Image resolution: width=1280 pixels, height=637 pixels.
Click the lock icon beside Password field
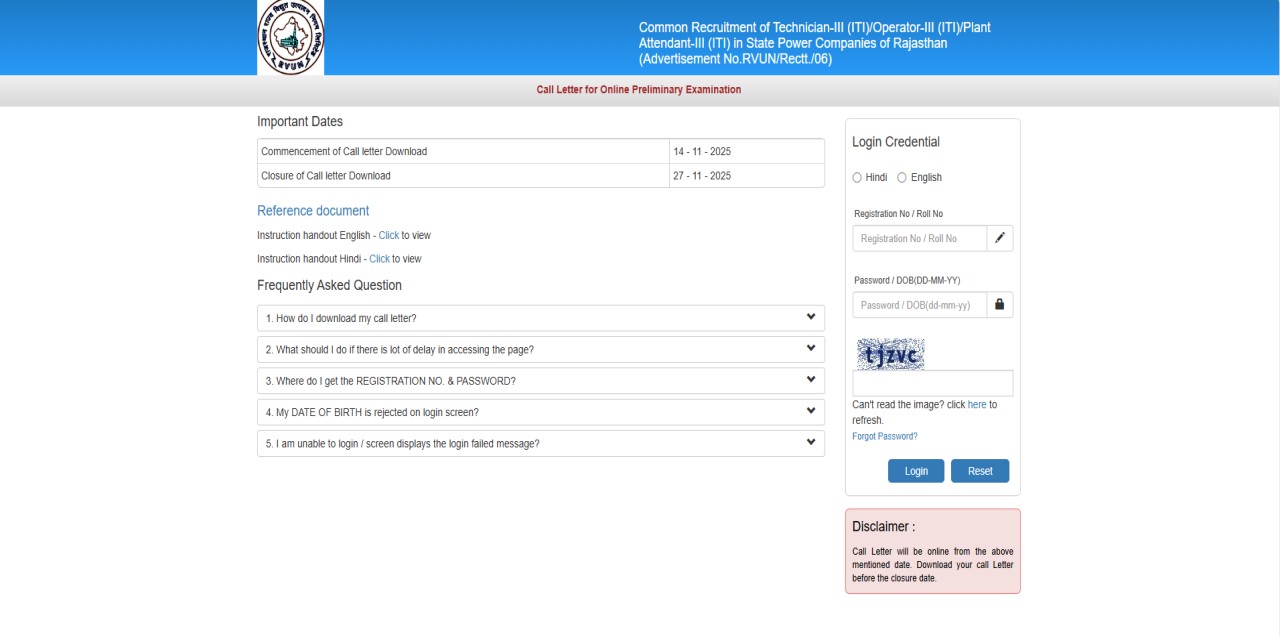(x=999, y=304)
